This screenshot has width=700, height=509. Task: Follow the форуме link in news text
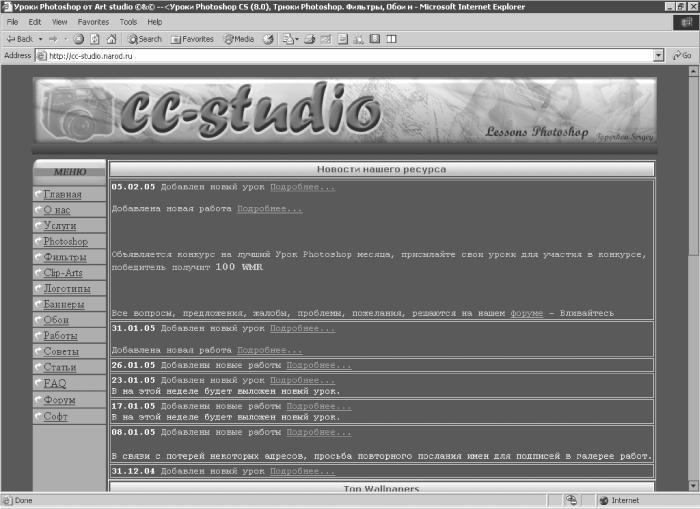point(527,314)
